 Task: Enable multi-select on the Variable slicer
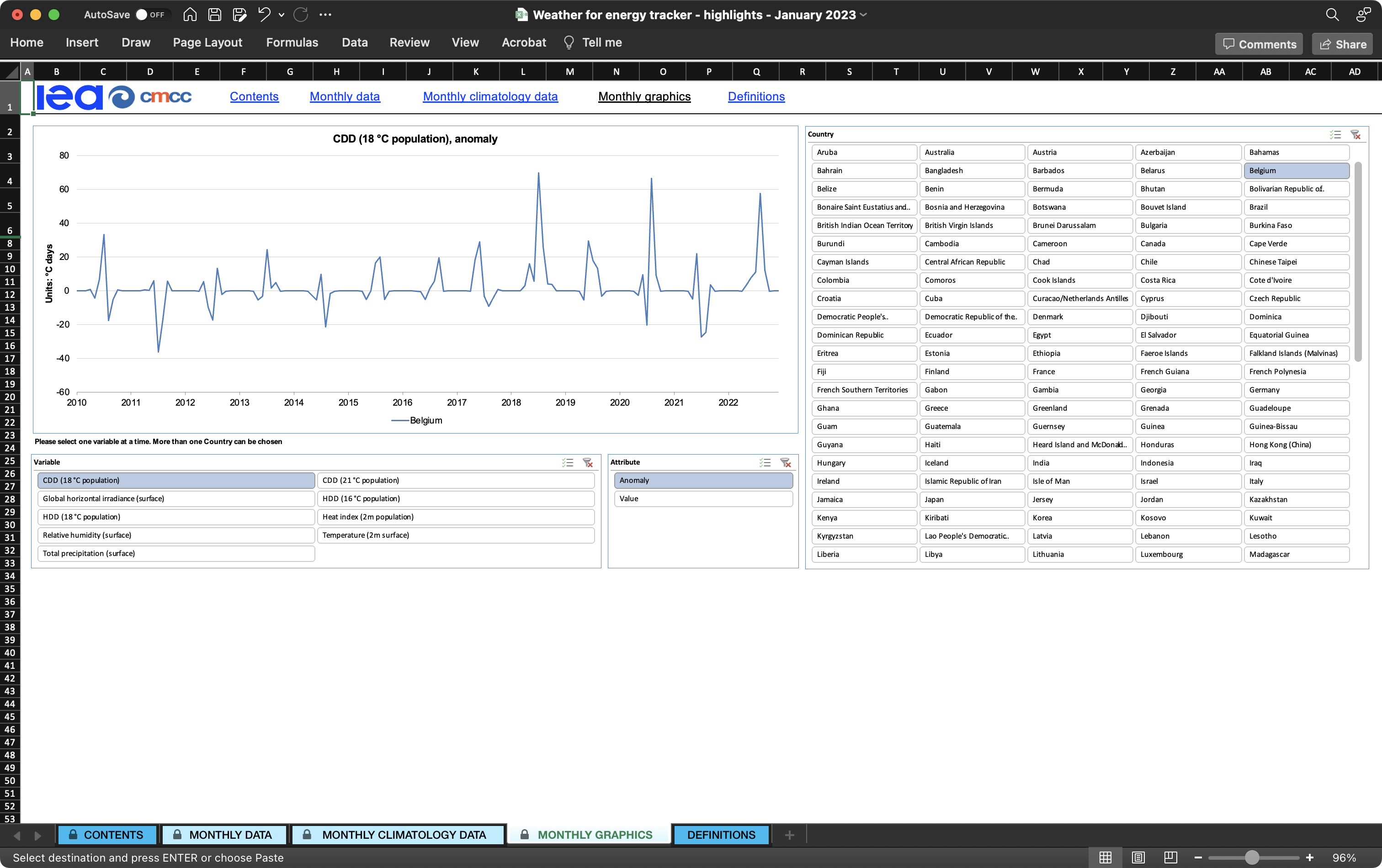[568, 462]
